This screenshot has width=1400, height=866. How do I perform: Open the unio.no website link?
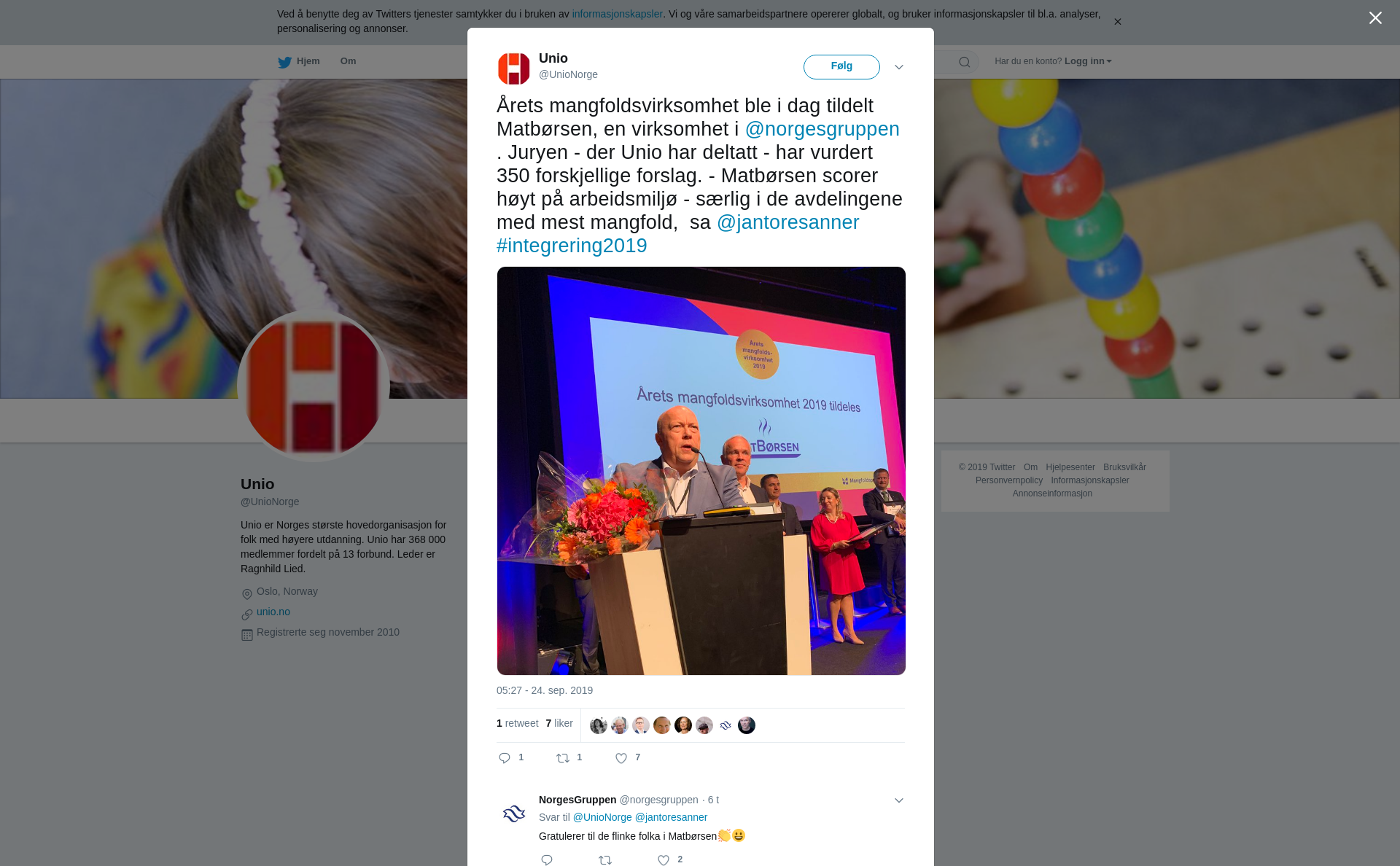(x=273, y=612)
